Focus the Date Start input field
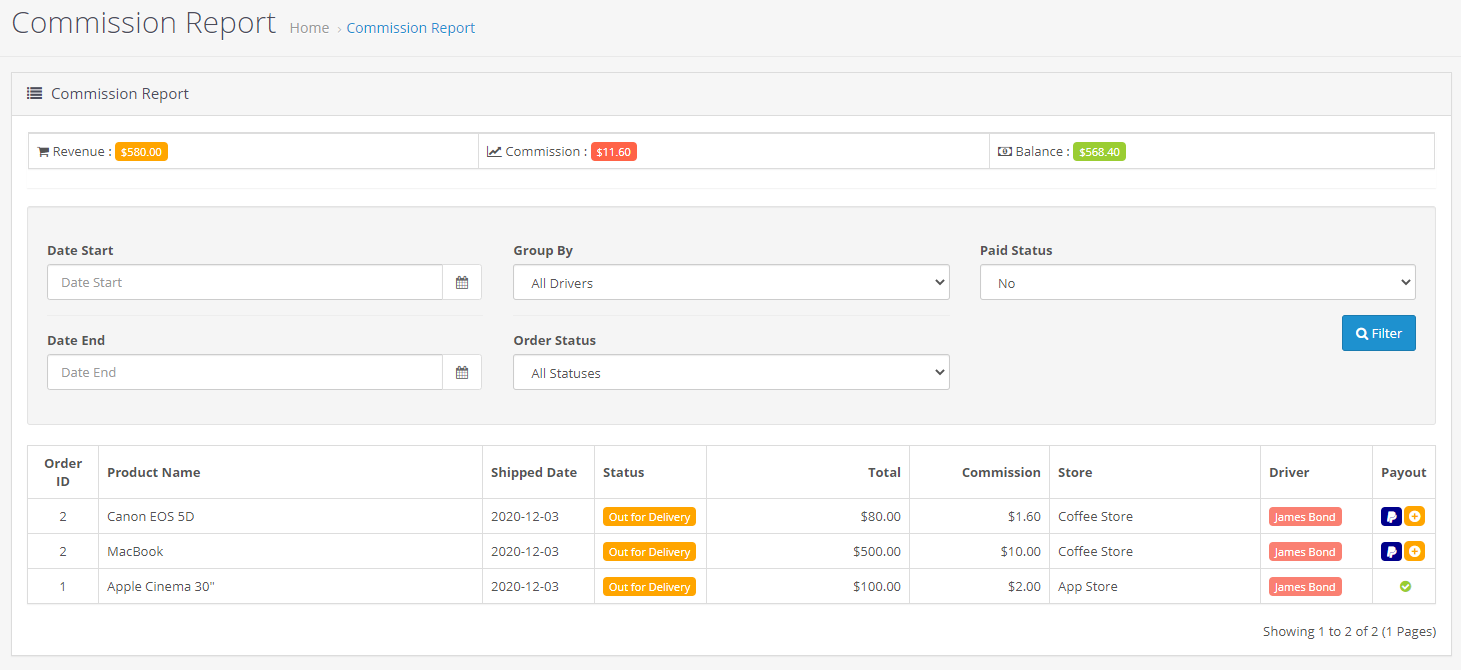 pyautogui.click(x=245, y=283)
